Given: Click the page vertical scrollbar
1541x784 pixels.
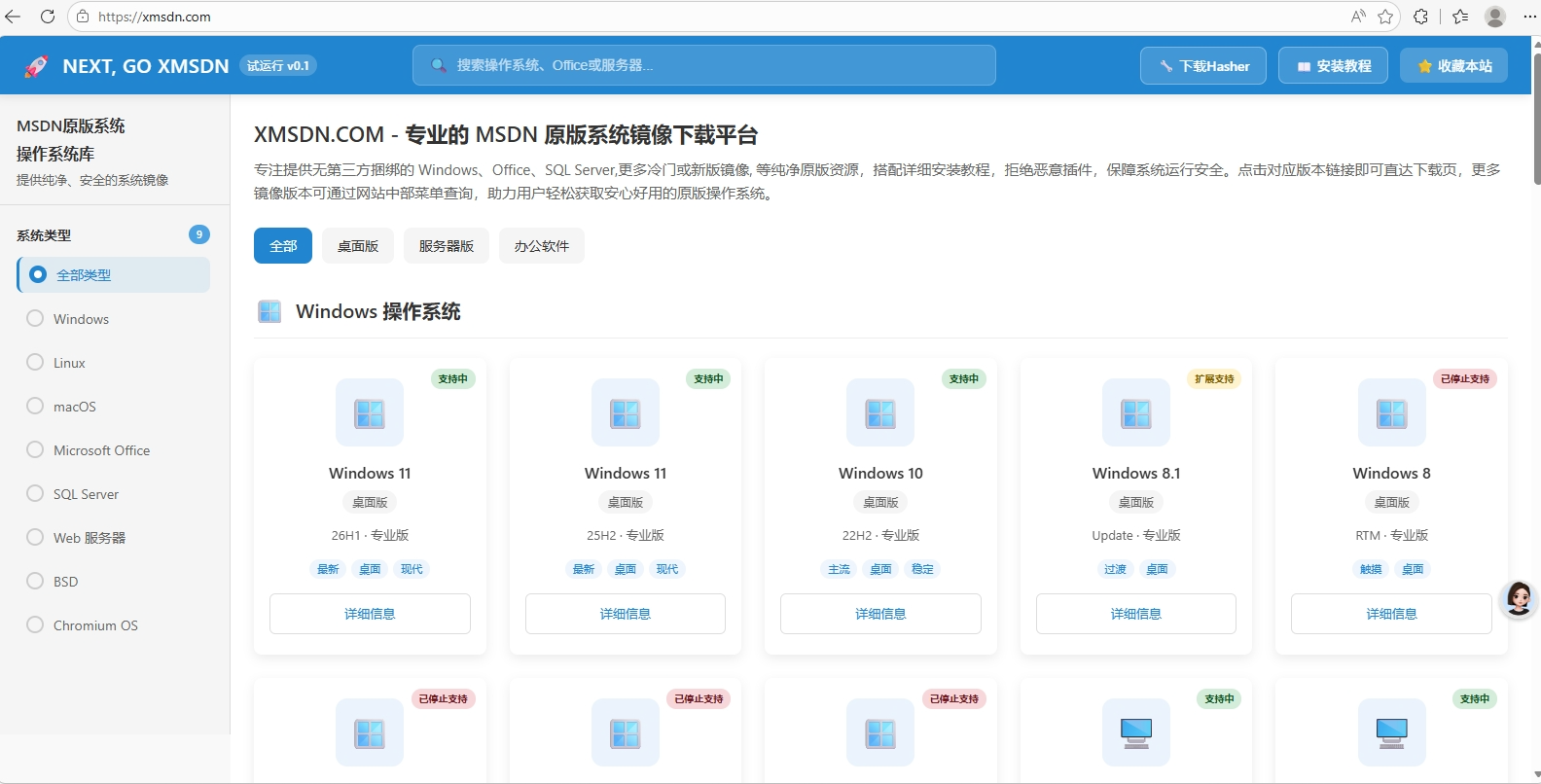Looking at the screenshot, I should [1536, 120].
